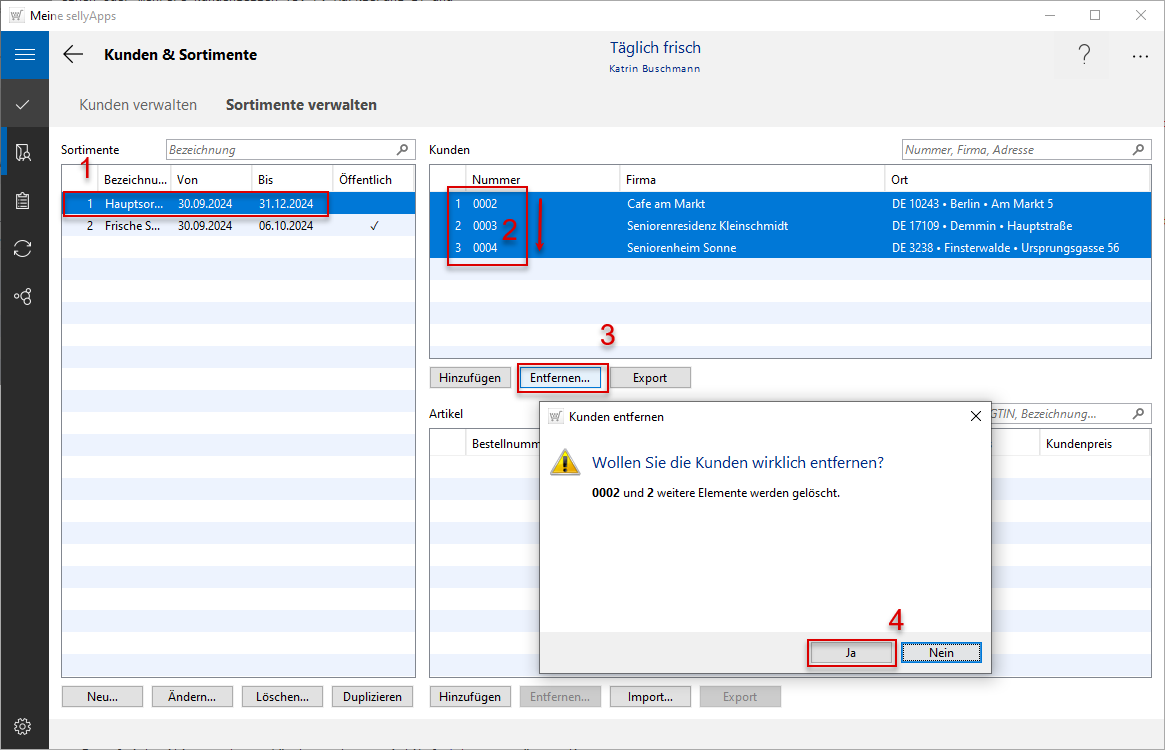Toggle the Öffentlich checkmark for Frische assortment
Image resolution: width=1165 pixels, height=750 pixels.
pos(373,226)
